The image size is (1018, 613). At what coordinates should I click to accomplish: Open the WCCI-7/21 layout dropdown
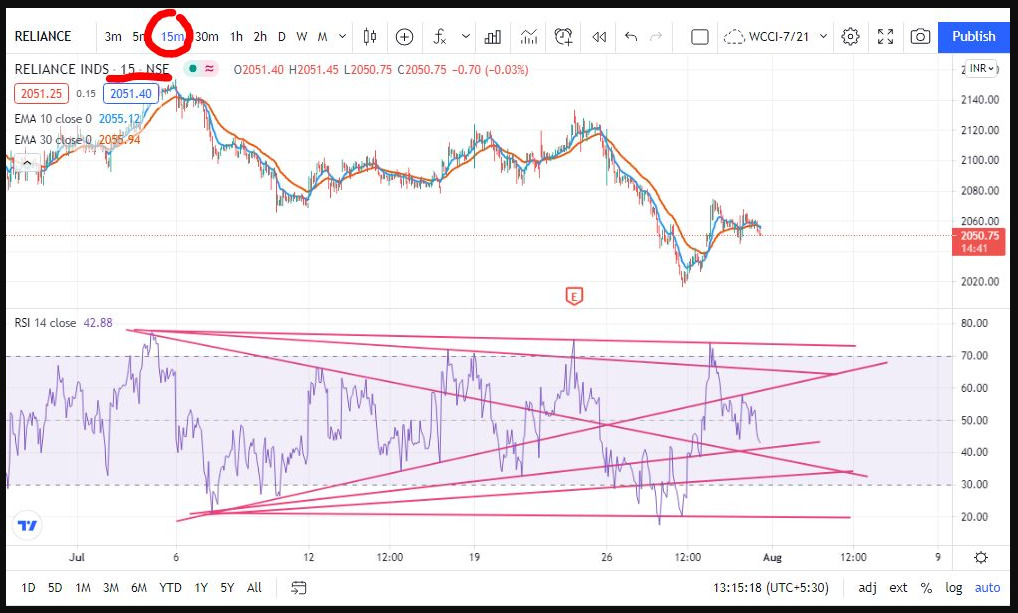(777, 37)
